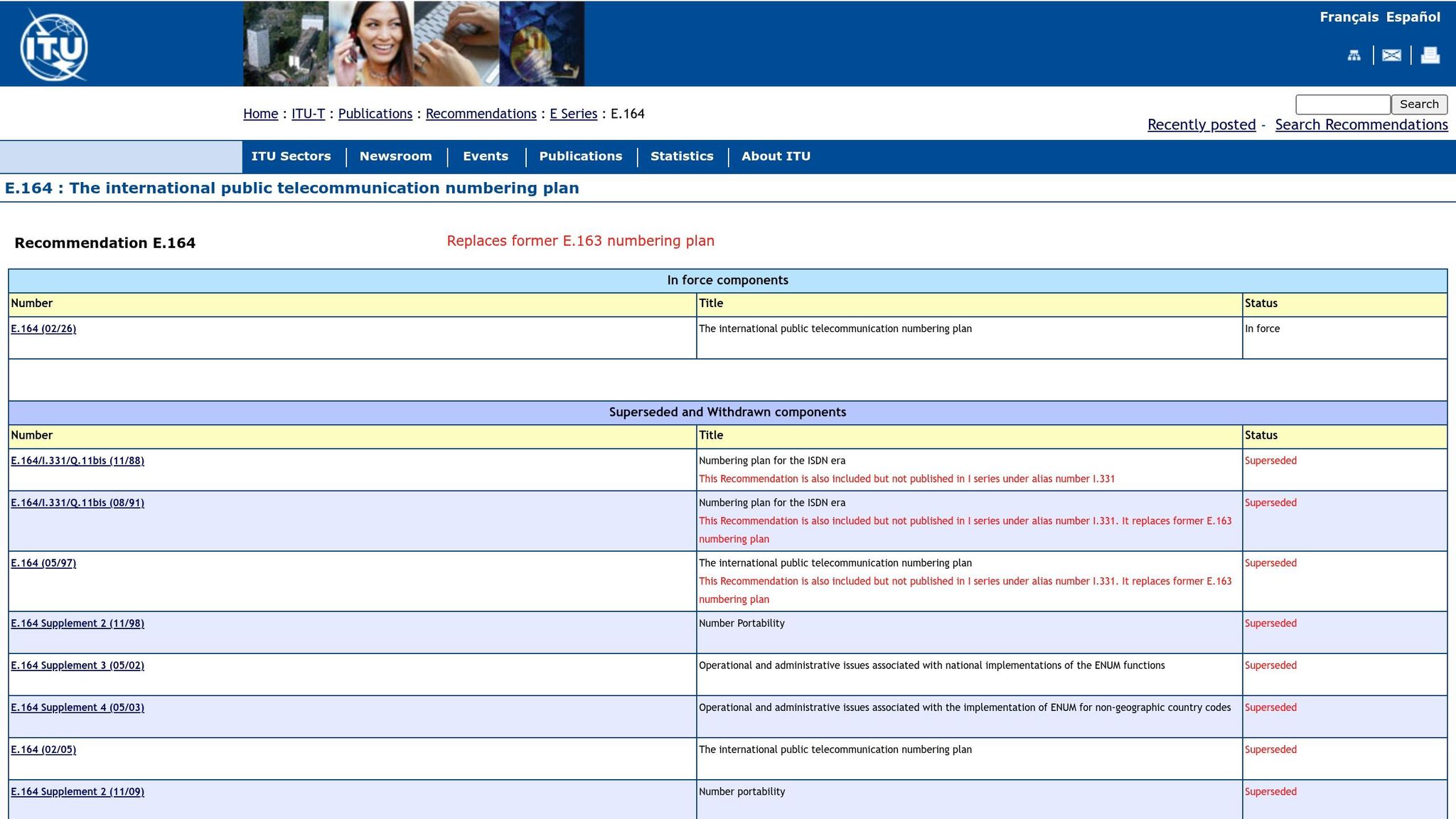Open the Publications breadcrumb link
The image size is (1456, 819).
point(375,114)
